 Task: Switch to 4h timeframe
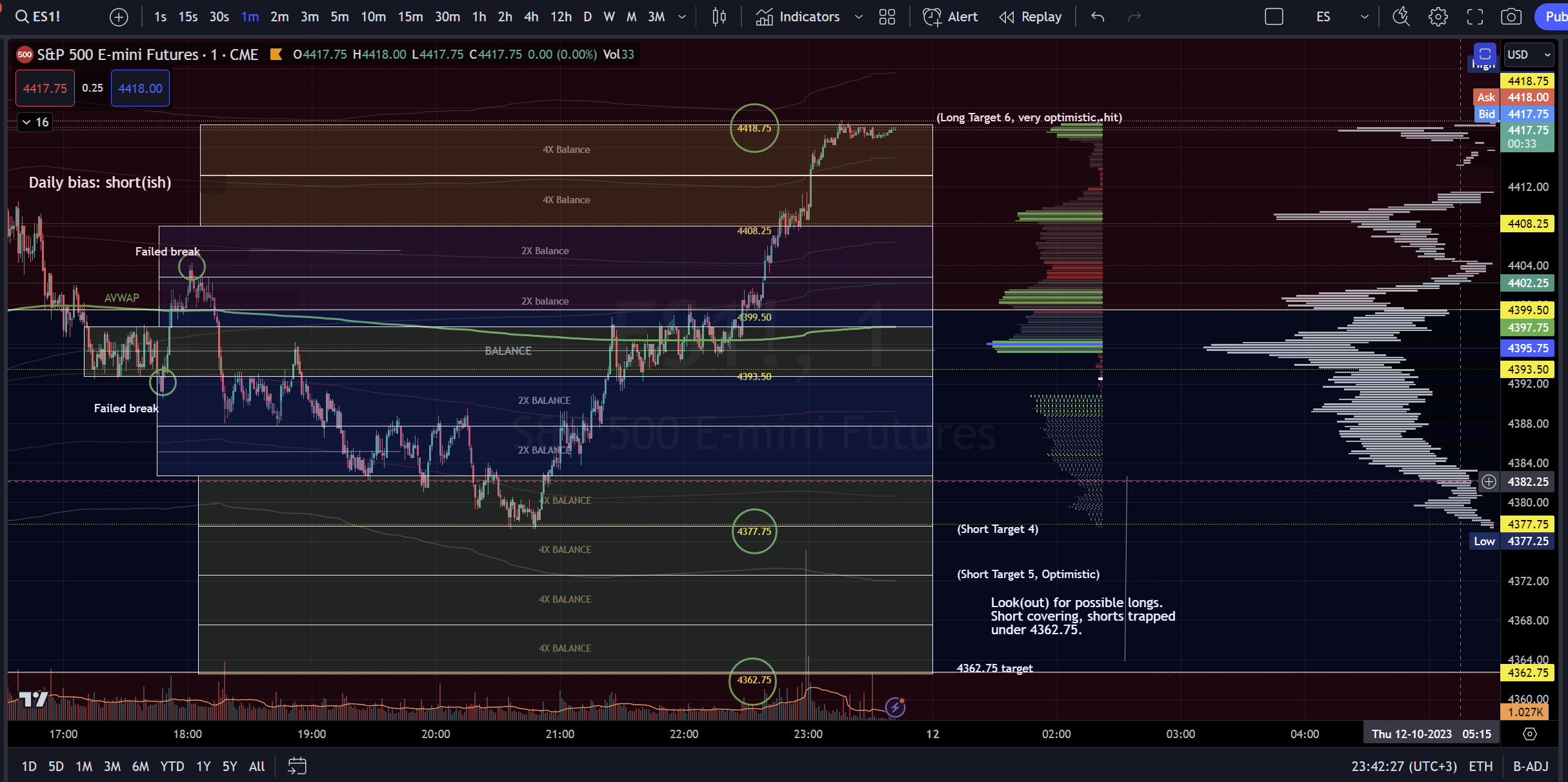(x=531, y=17)
